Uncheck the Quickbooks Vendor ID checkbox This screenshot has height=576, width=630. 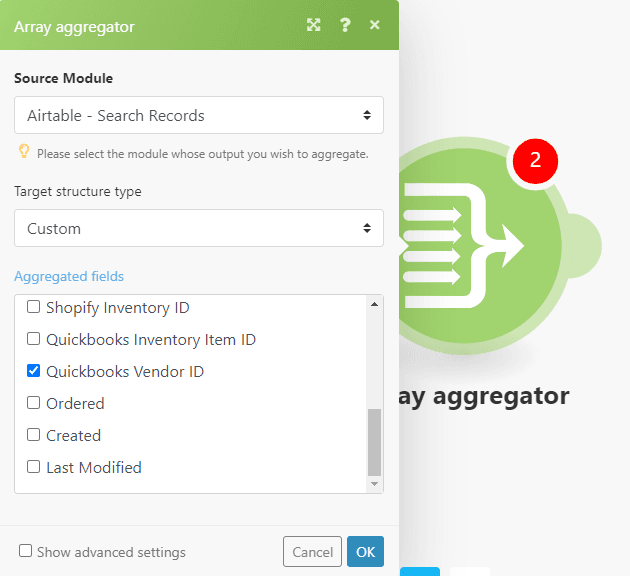(x=34, y=371)
